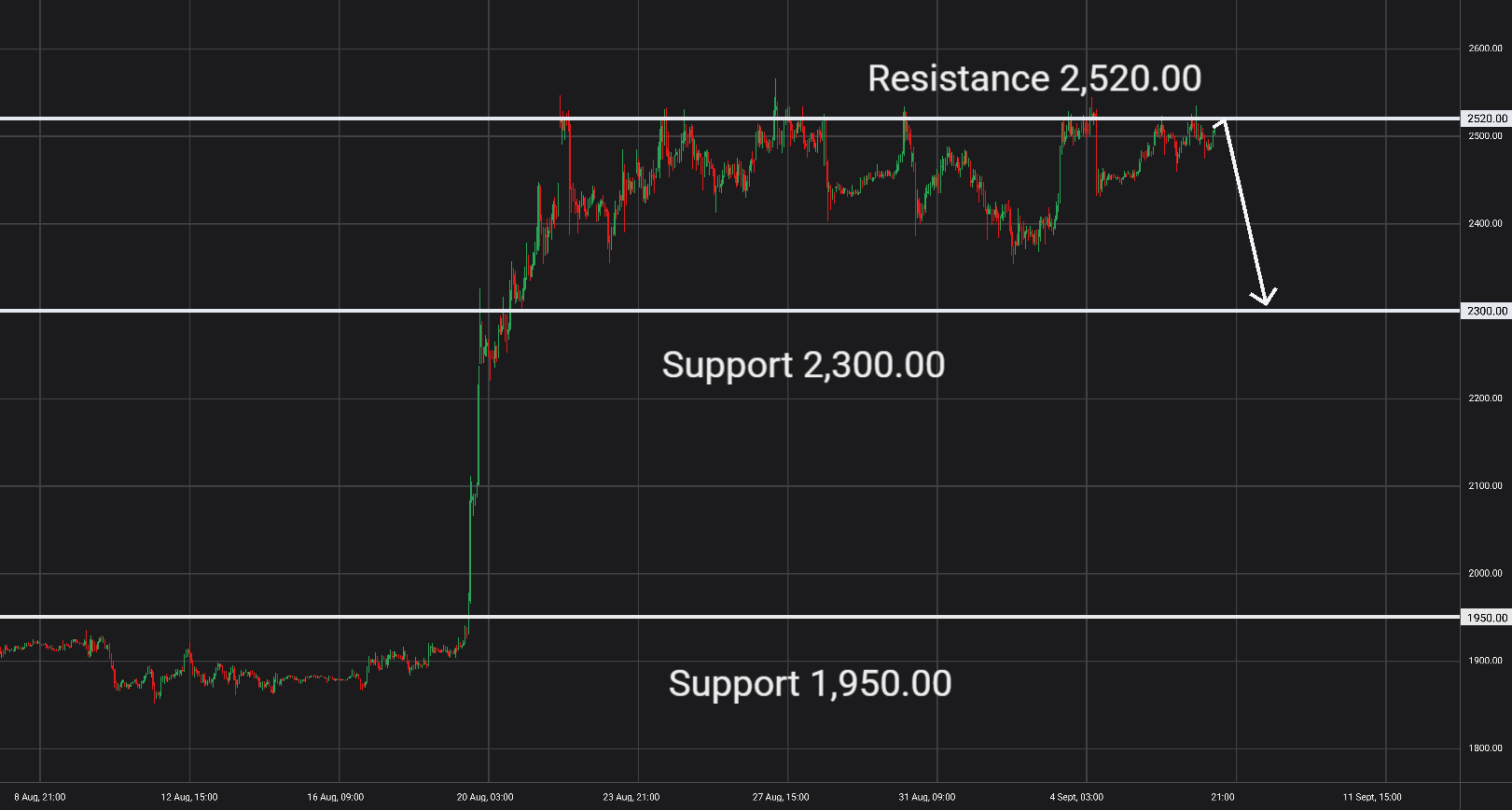Click the 4 Sept, 03:00 time label

(1076, 797)
